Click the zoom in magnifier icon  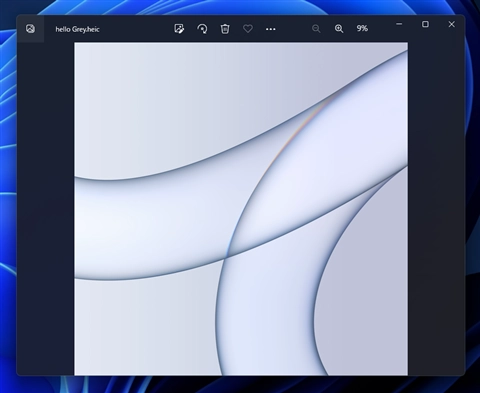(x=339, y=29)
